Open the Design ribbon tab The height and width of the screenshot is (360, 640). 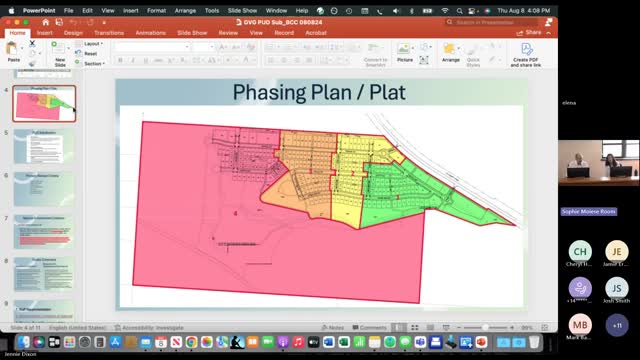(x=73, y=33)
